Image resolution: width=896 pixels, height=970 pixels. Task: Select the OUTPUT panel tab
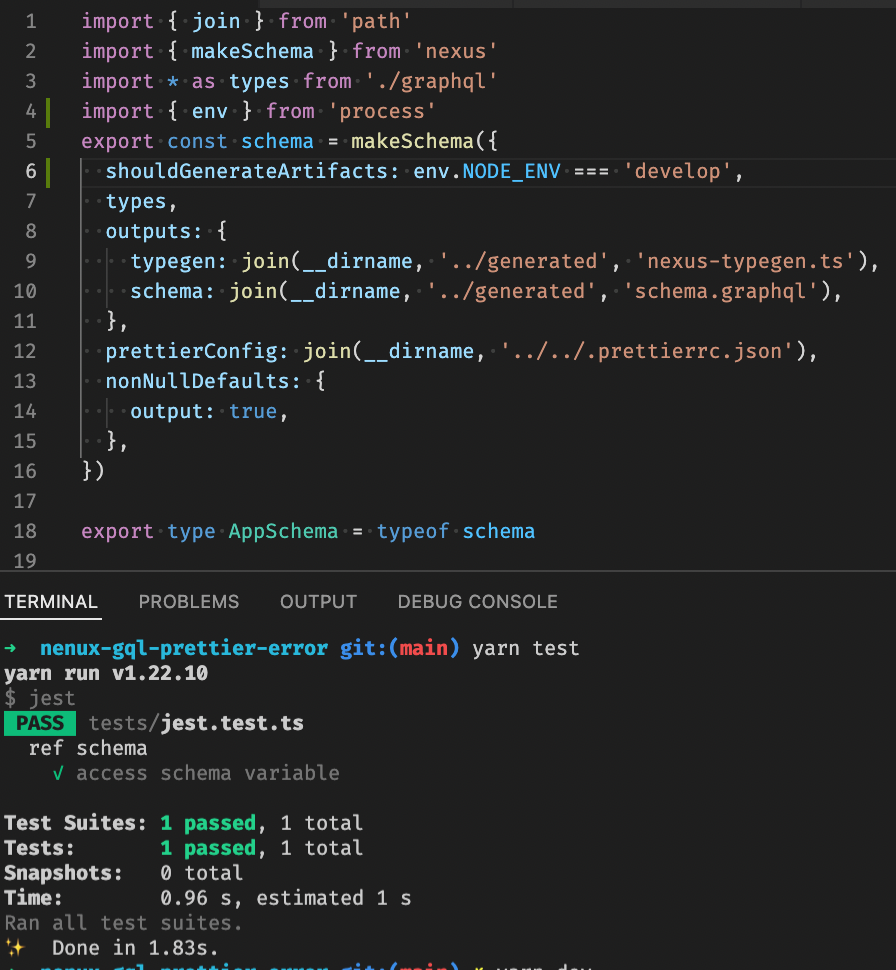(x=318, y=601)
